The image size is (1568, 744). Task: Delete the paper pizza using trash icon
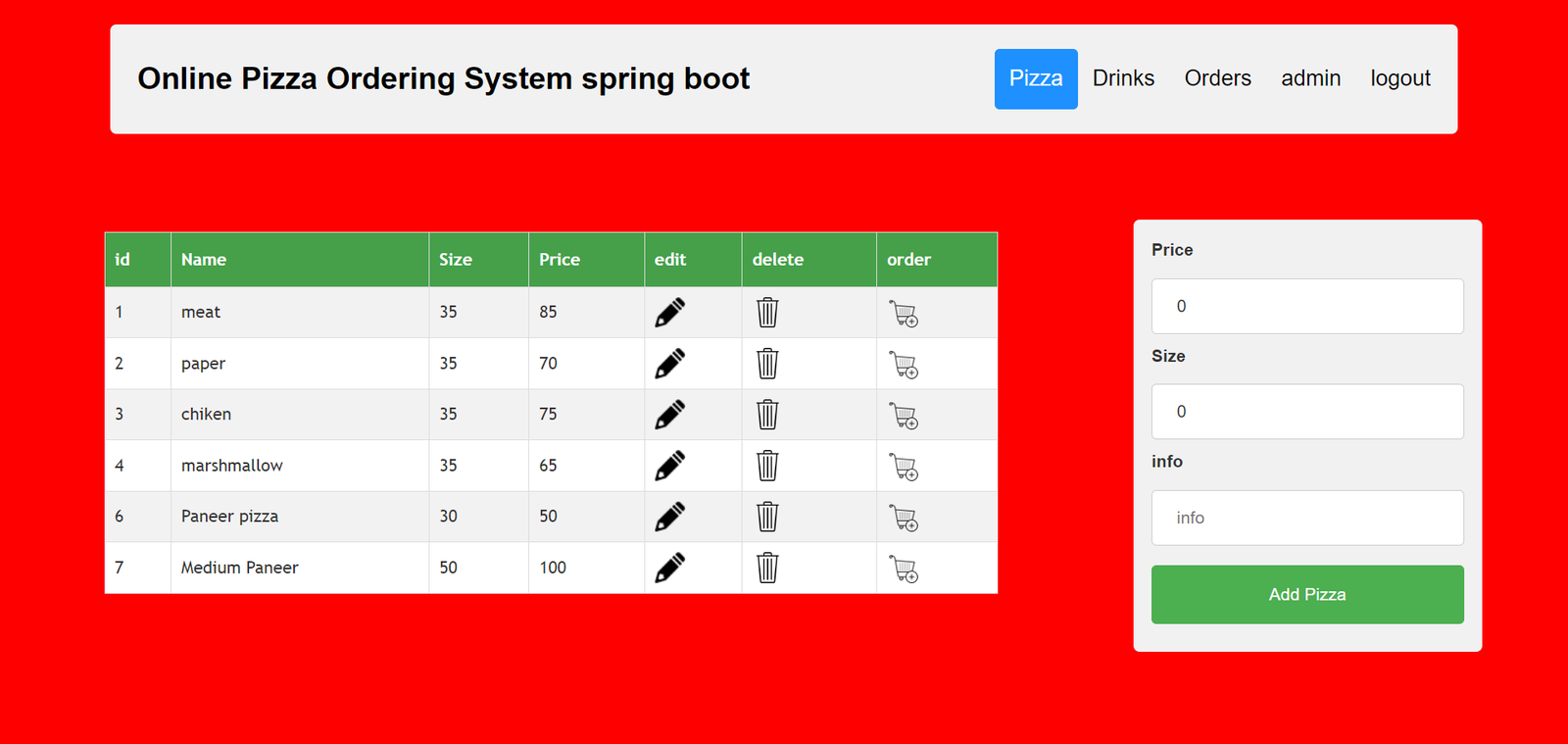click(x=767, y=364)
